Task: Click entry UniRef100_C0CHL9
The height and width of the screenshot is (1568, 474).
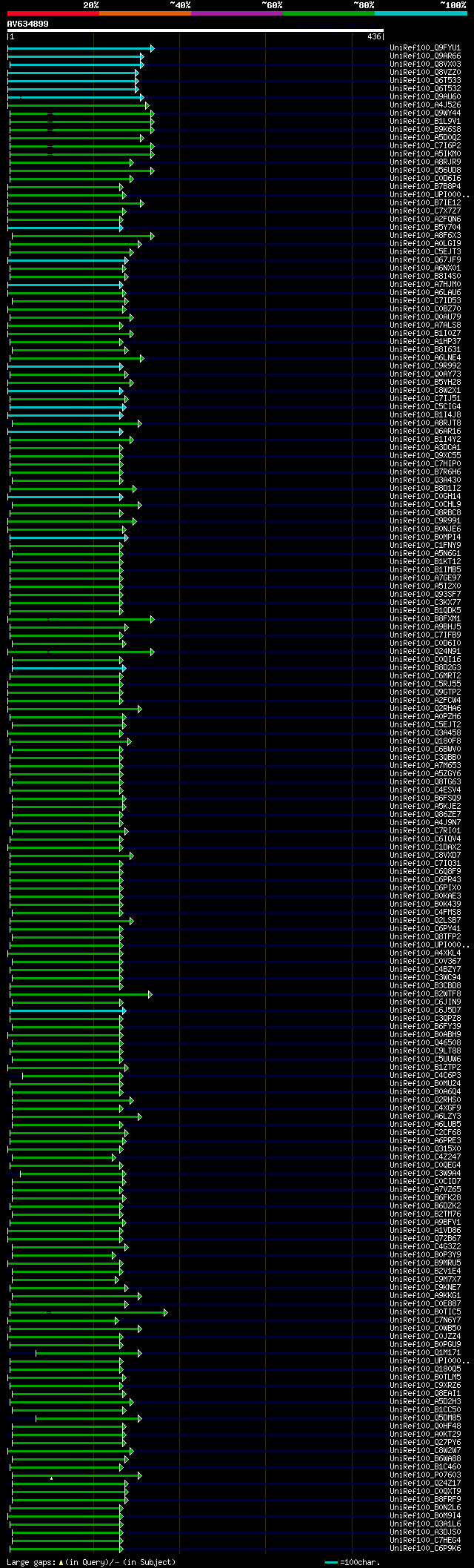Action: (x=425, y=505)
